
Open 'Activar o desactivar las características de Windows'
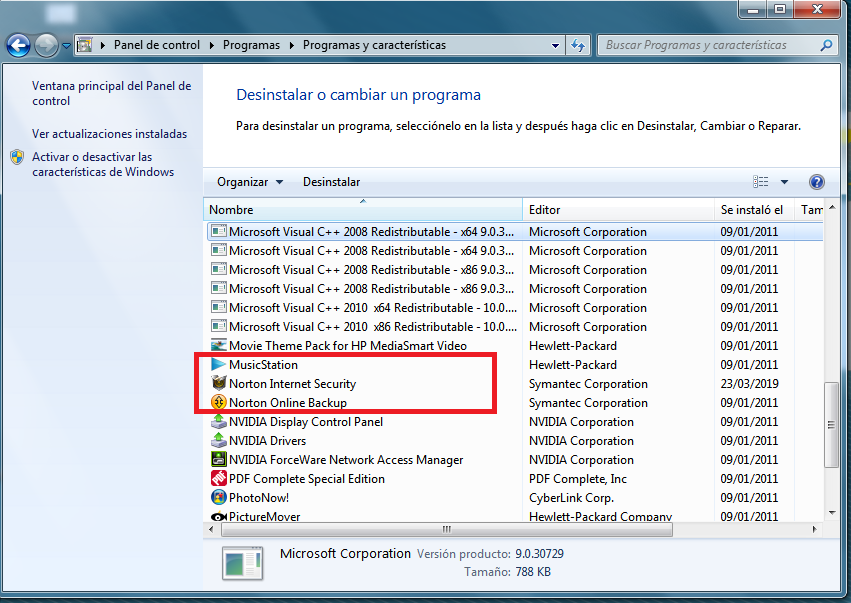(x=103, y=164)
